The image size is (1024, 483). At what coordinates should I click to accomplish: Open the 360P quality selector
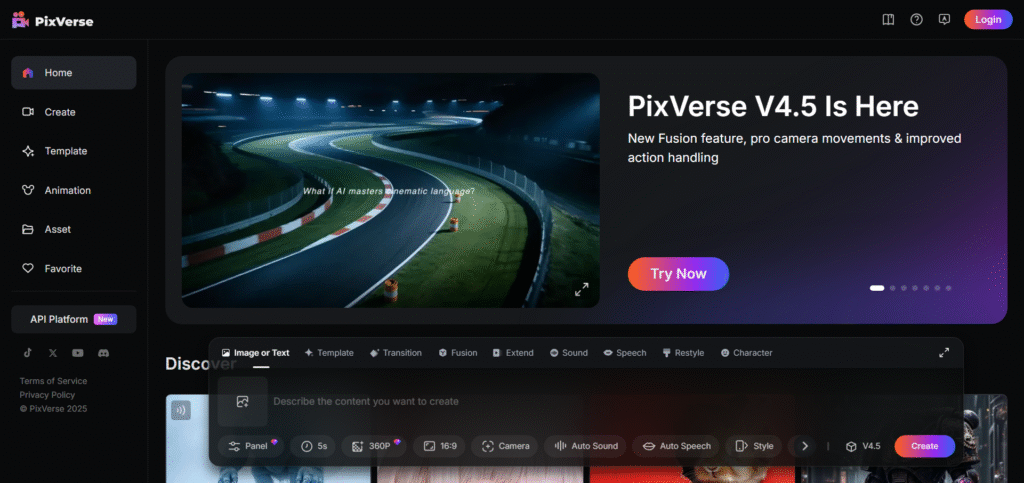[375, 446]
